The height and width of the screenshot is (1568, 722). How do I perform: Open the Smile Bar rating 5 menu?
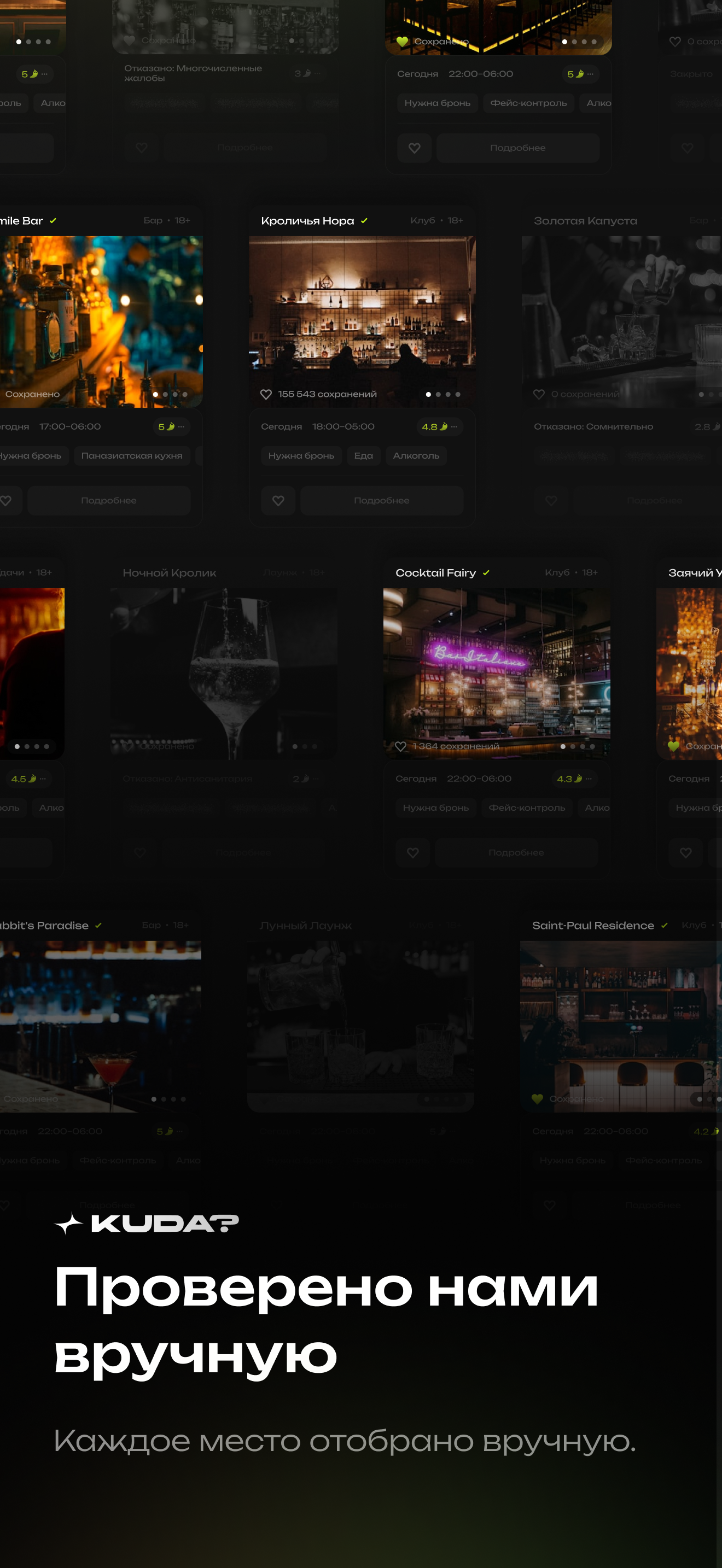[172, 426]
